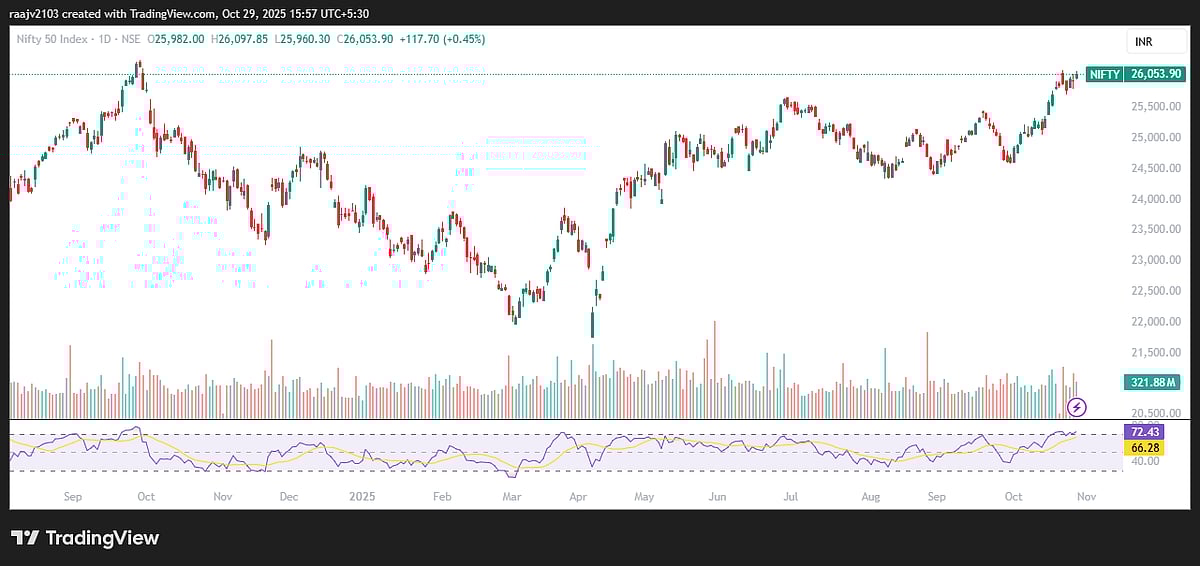Open the INR currency selector
This screenshot has height=566, width=1200.
point(1145,41)
